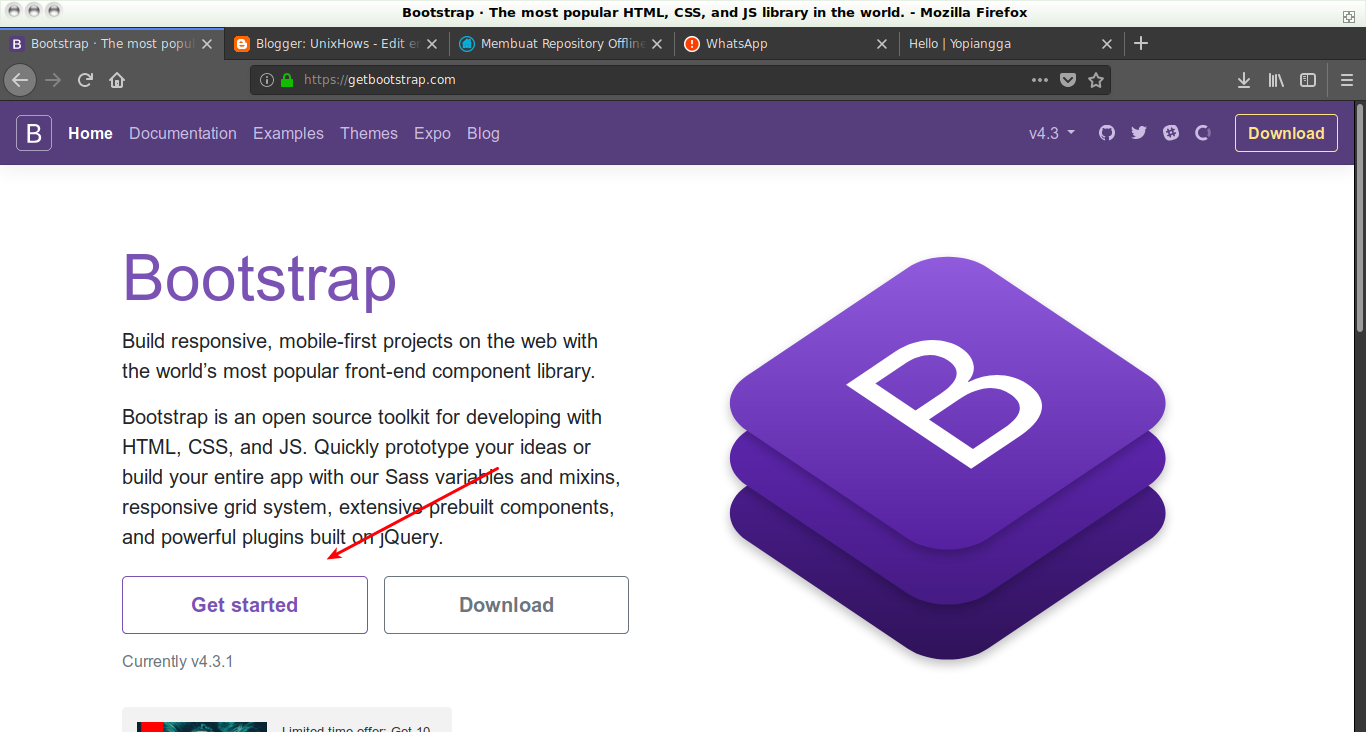The image size is (1366, 732).
Task: Open the Bootstrap Slack community icon
Action: [x=1170, y=132]
